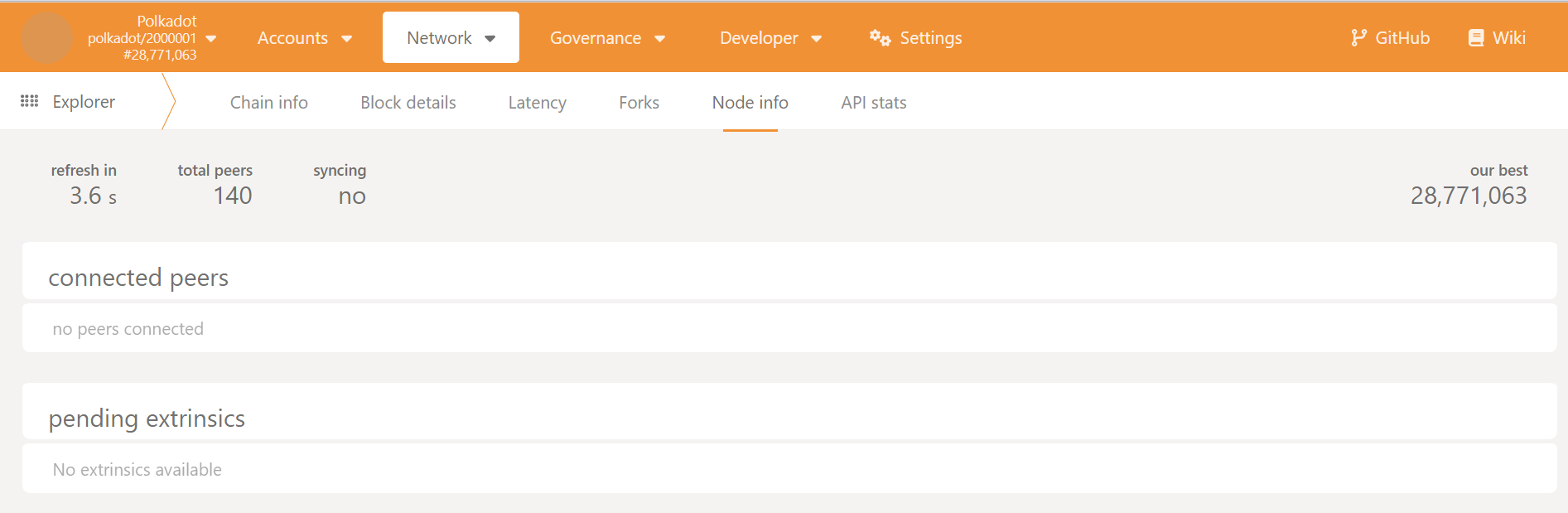This screenshot has width=1568, height=513.
Task: Open the Wiki link
Action: click(x=1508, y=38)
